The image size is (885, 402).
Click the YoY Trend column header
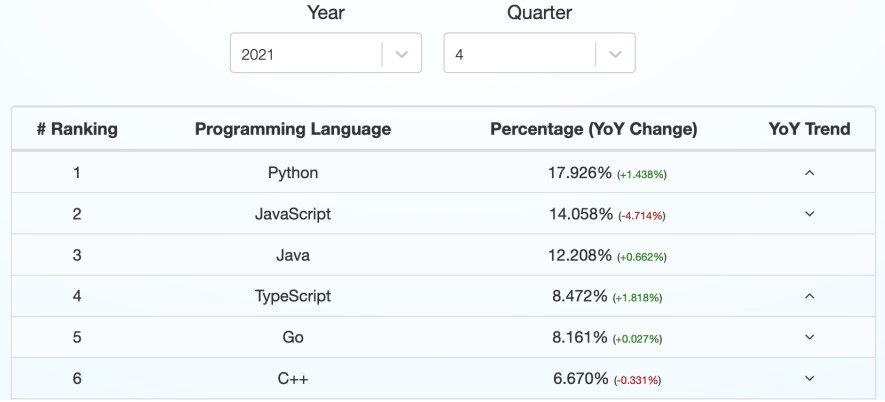(809, 129)
